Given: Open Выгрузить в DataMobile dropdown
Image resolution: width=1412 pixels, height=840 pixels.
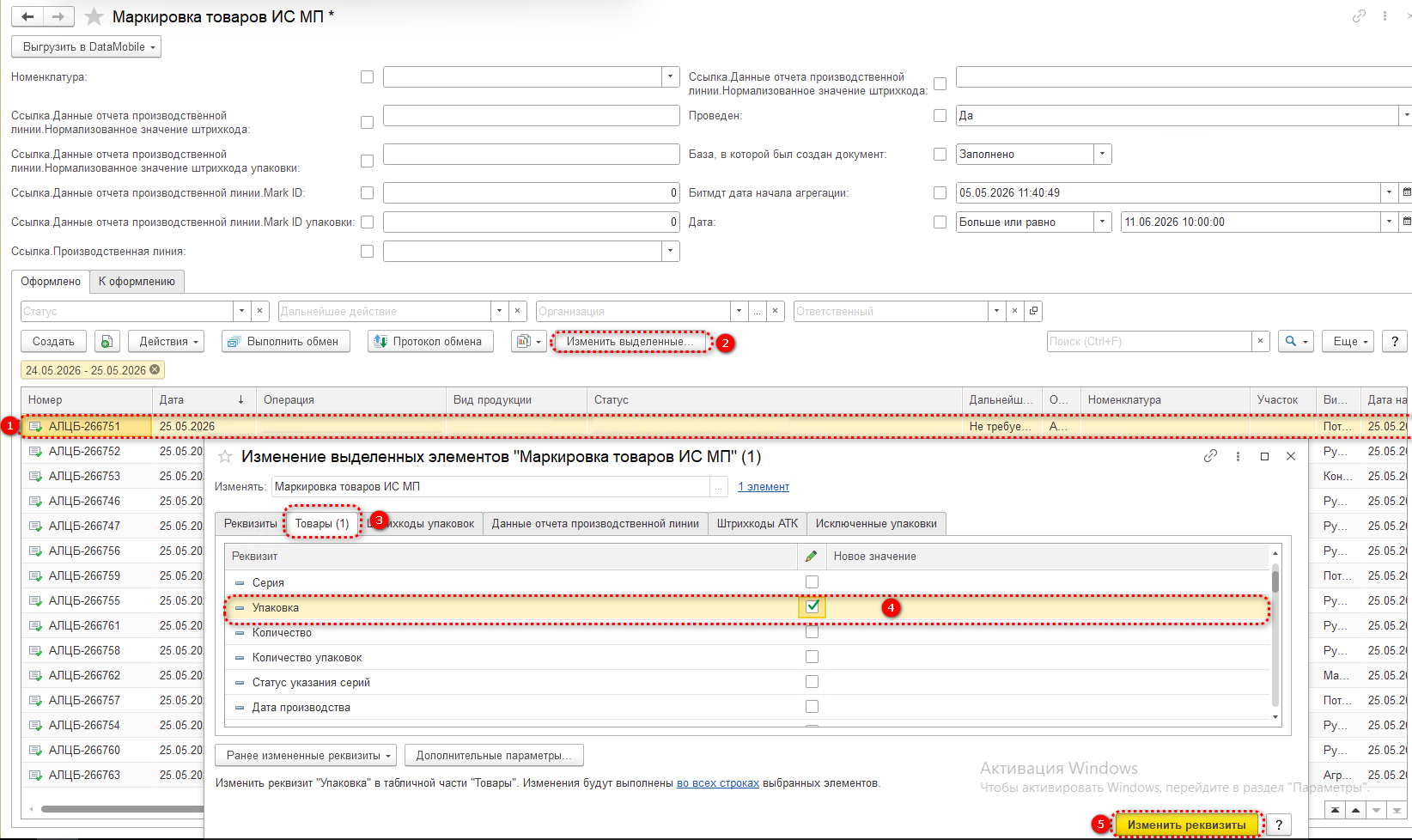Looking at the screenshot, I should tap(86, 47).
